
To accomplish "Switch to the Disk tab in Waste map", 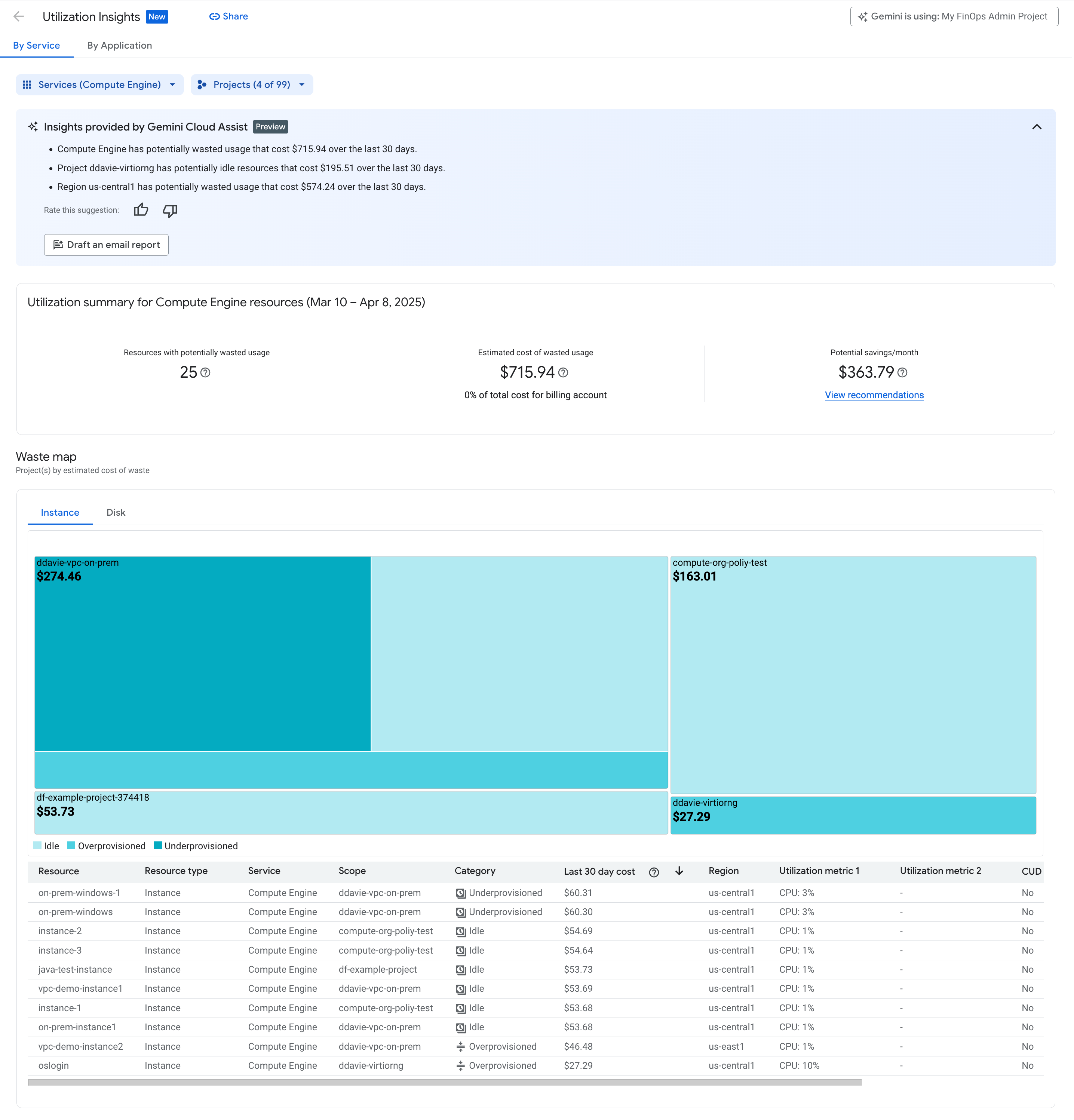I will pos(116,513).
